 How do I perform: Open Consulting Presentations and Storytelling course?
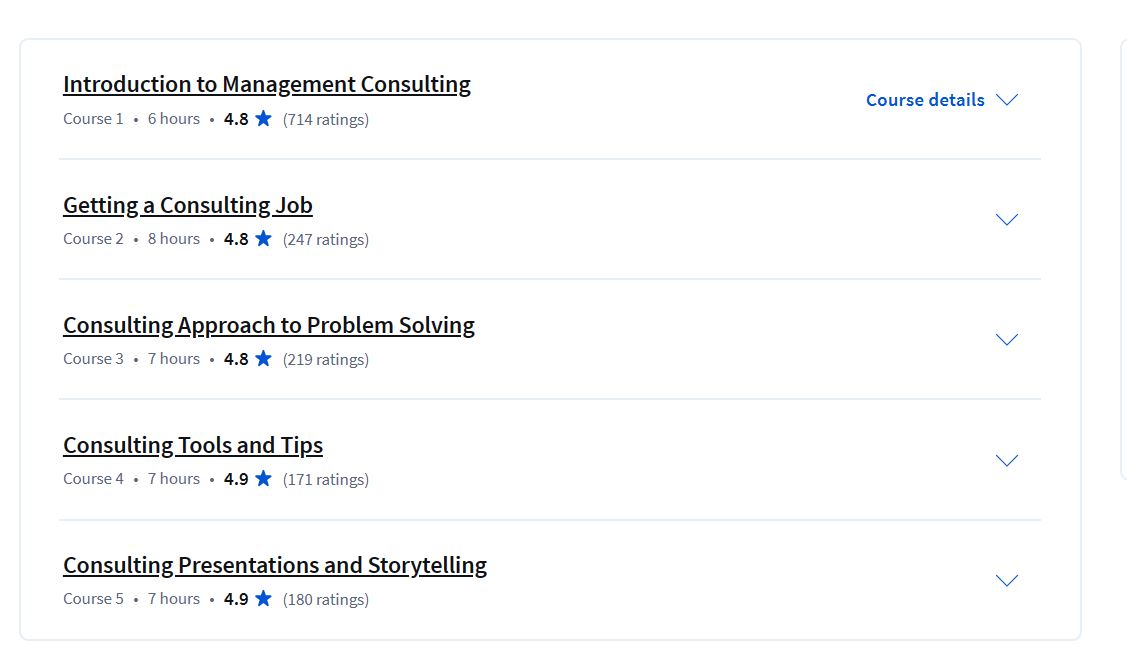[x=274, y=565]
